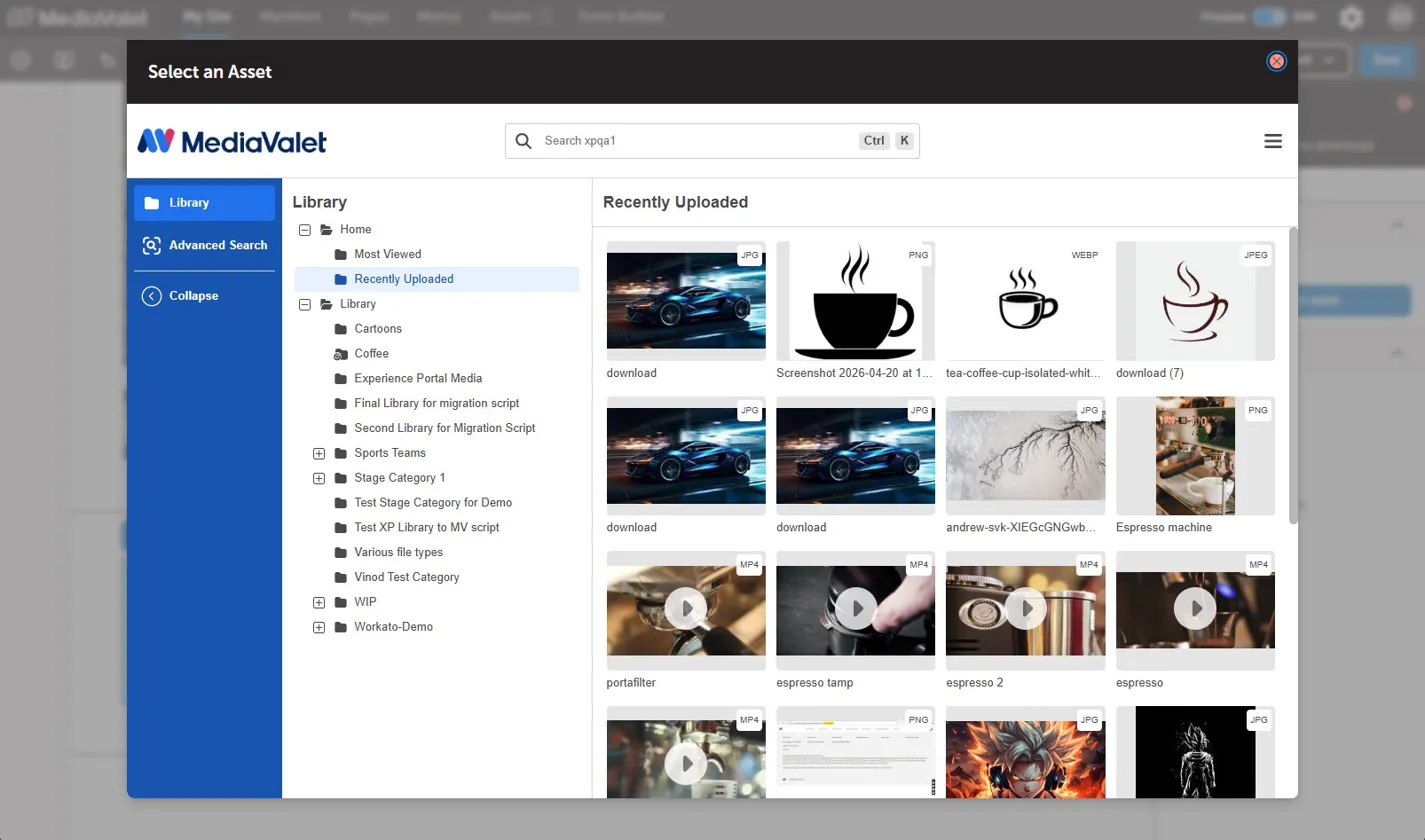Click the 'espresso 2' file name
The height and width of the screenshot is (840, 1425).
click(x=974, y=683)
